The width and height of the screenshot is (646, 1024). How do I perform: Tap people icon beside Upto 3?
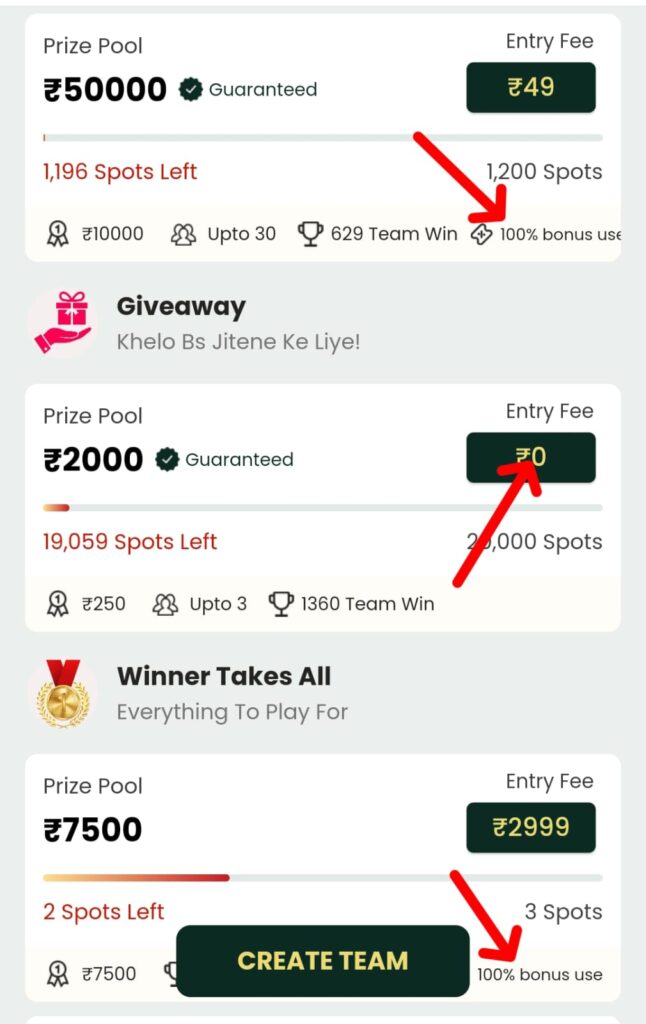[x=165, y=604]
